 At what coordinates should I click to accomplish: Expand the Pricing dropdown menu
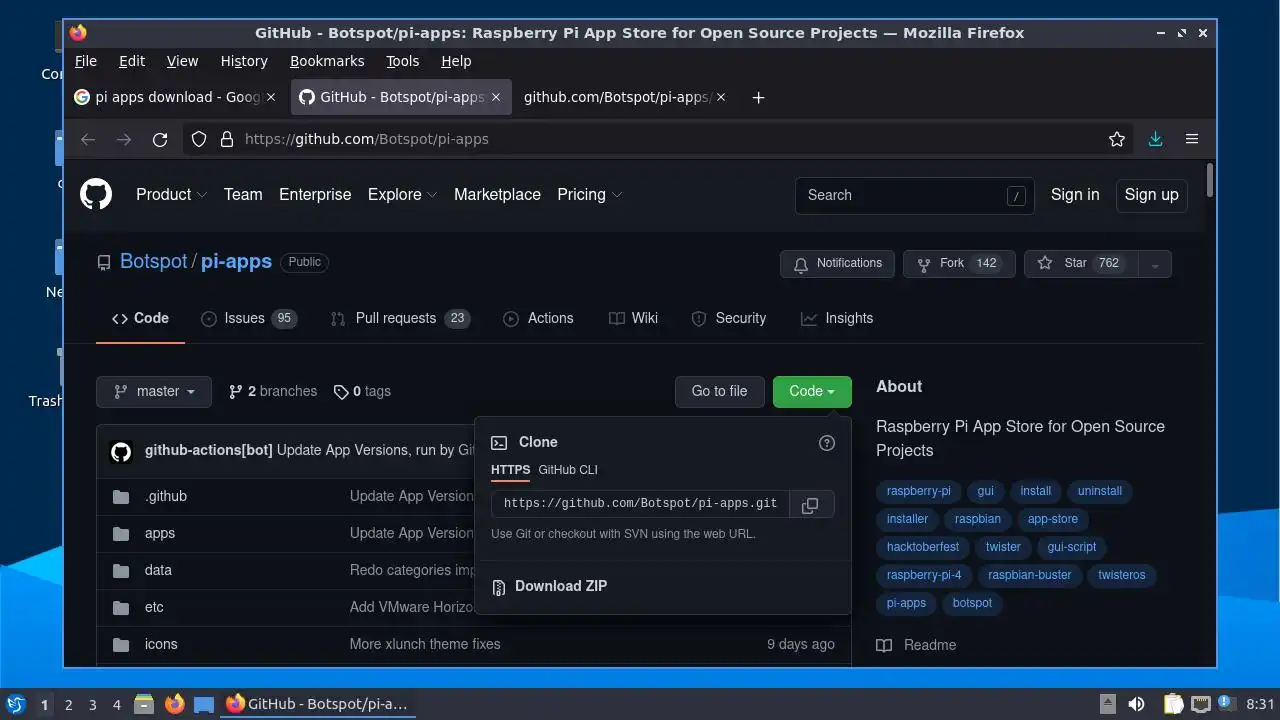[x=590, y=195]
